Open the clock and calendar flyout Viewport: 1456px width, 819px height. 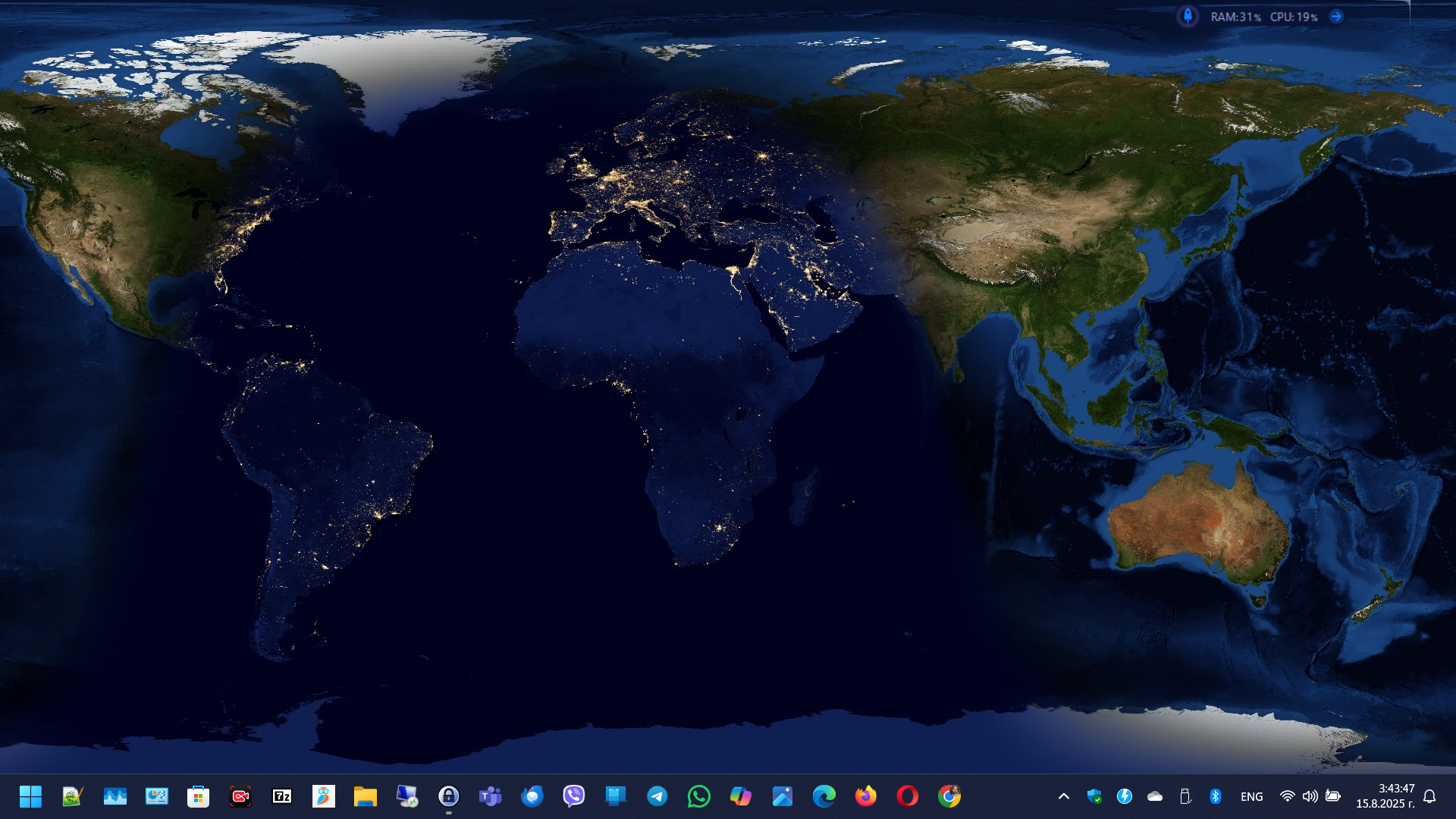[x=1385, y=796]
